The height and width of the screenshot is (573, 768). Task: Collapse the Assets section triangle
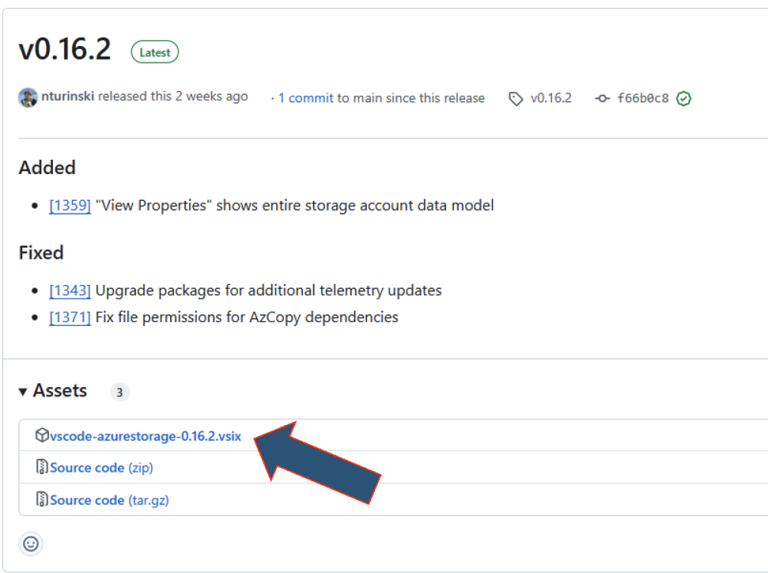tap(23, 392)
